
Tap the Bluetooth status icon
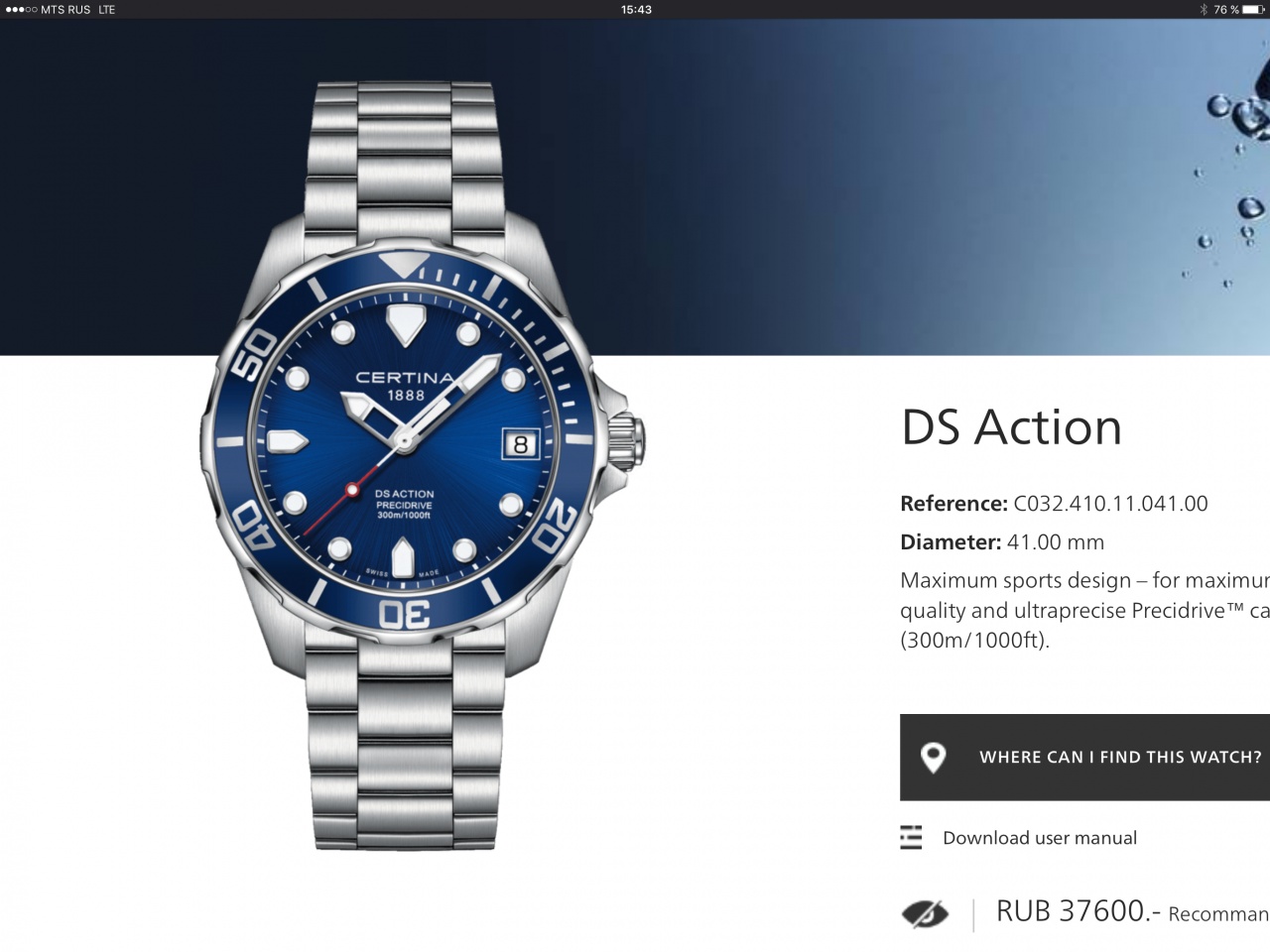[x=1204, y=9]
